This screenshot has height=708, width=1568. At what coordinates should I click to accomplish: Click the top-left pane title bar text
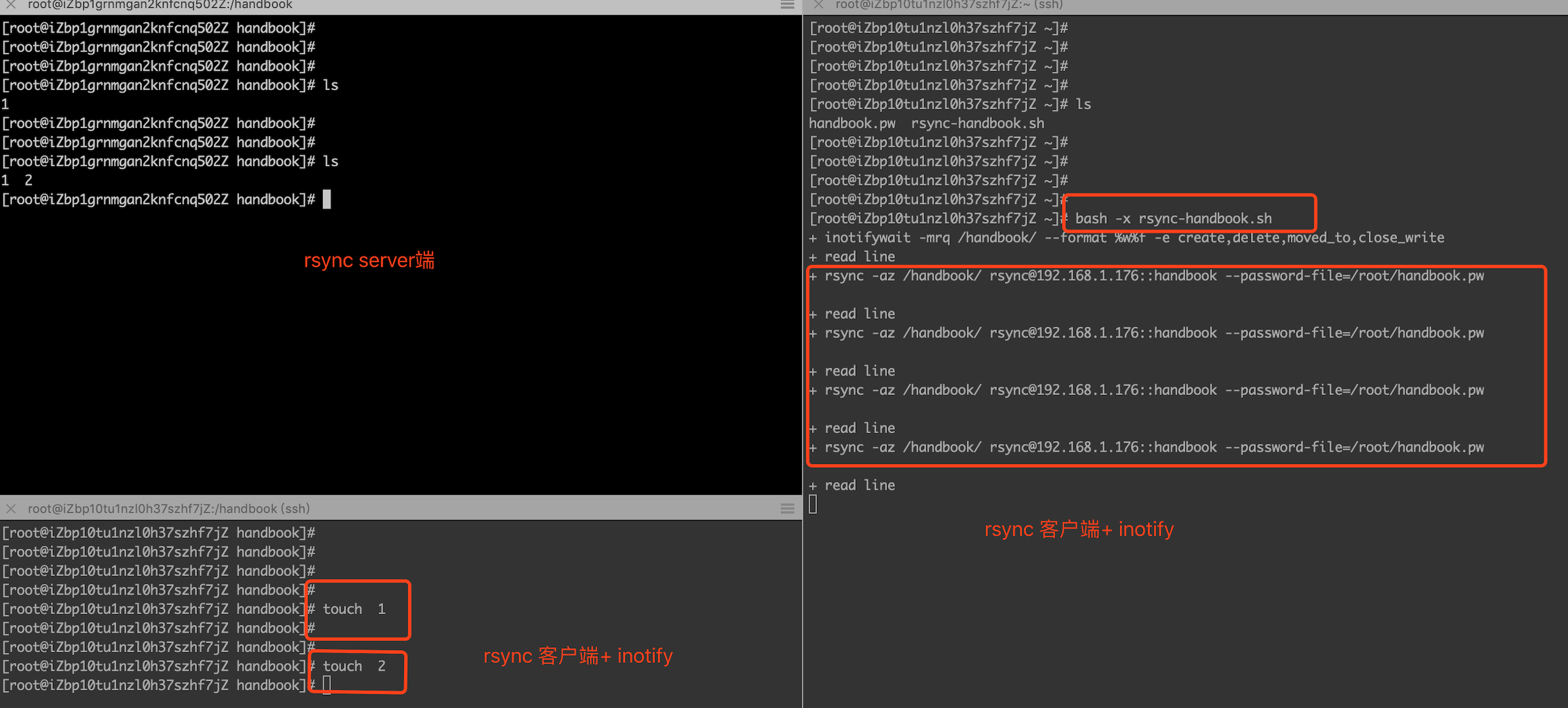pyautogui.click(x=159, y=5)
